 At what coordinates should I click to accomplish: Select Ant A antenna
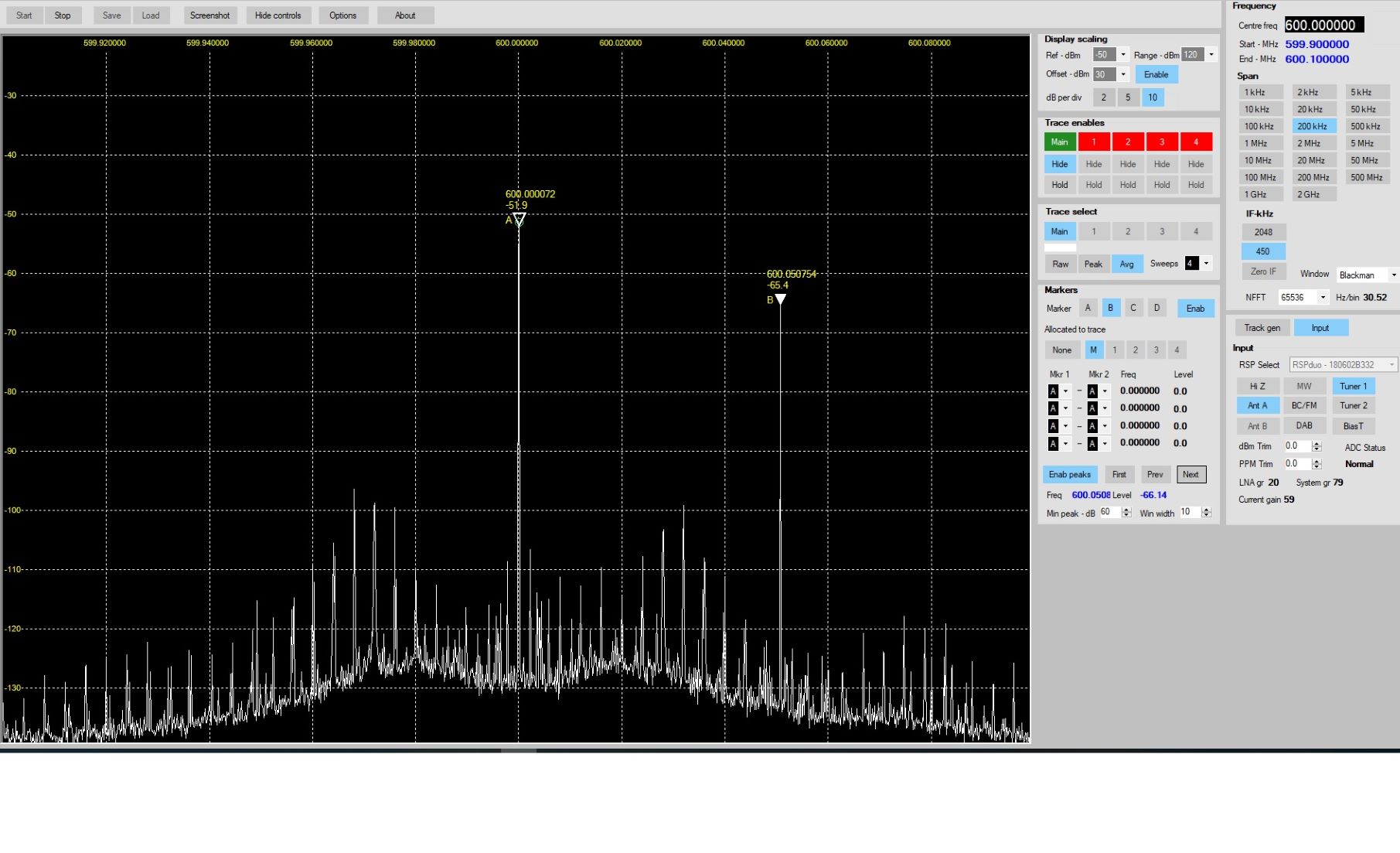(x=1258, y=405)
